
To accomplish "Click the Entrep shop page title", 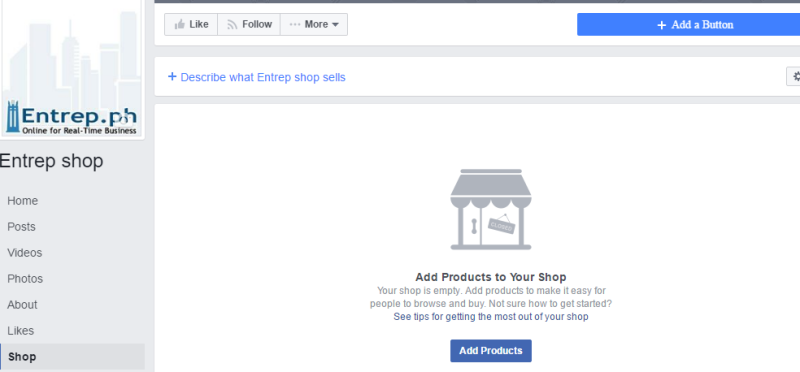I will tap(51, 161).
